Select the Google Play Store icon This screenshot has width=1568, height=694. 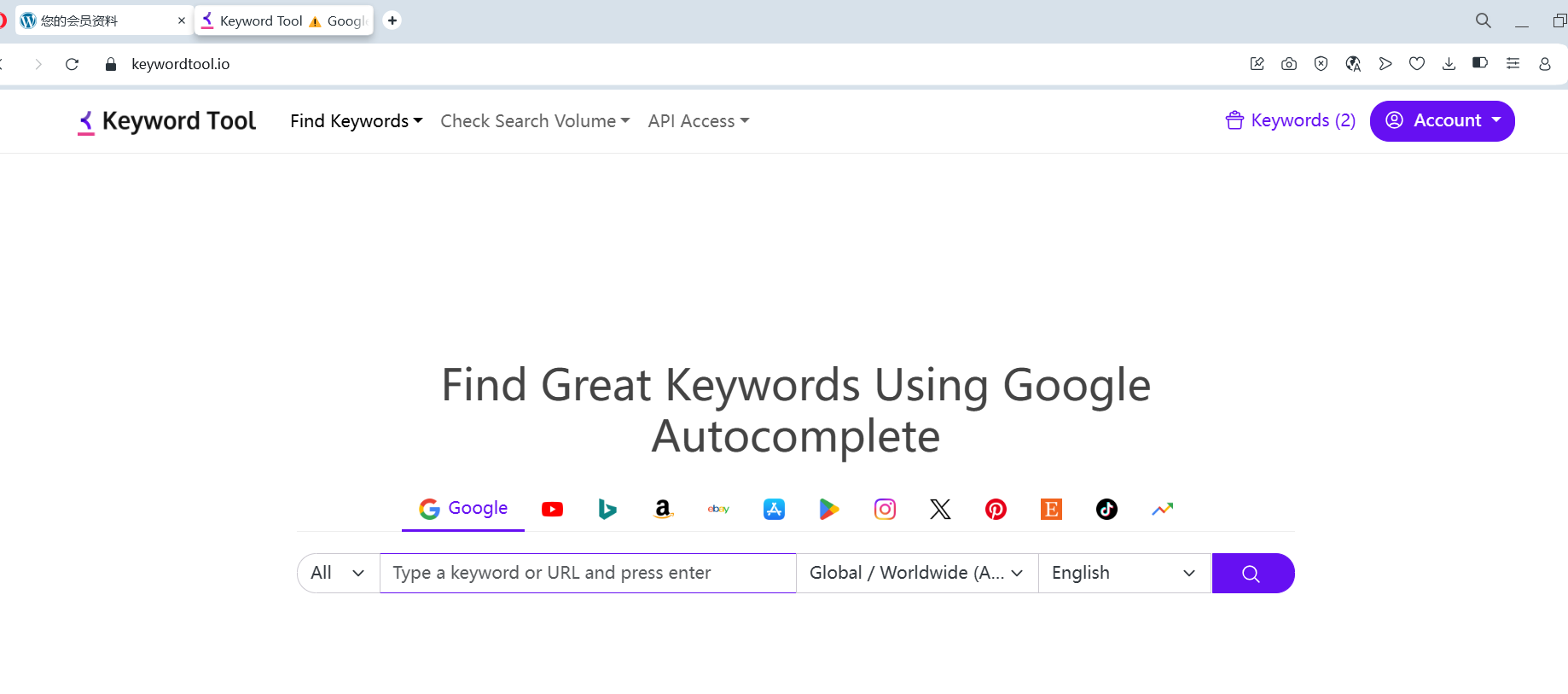[x=829, y=510]
